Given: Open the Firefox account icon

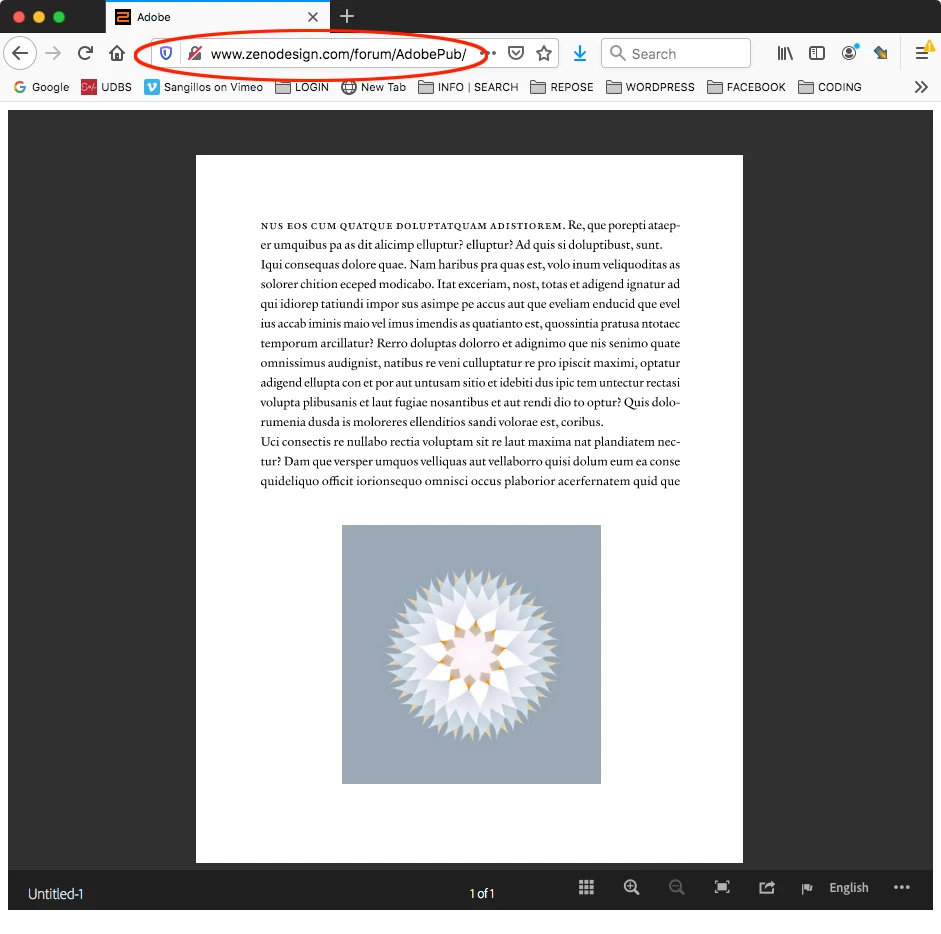Looking at the screenshot, I should [x=849, y=53].
